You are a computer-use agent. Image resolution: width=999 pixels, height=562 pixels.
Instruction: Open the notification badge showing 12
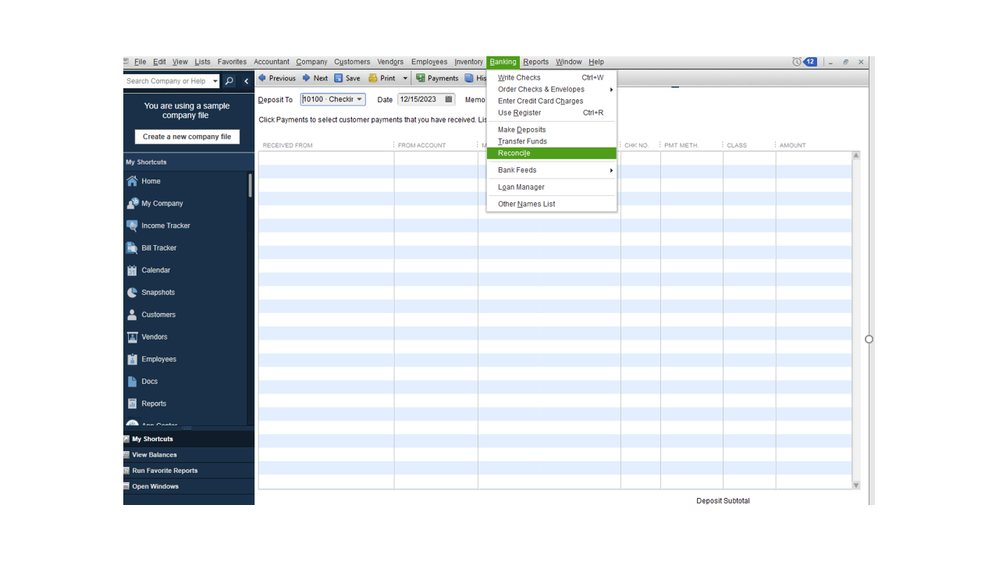(x=810, y=62)
